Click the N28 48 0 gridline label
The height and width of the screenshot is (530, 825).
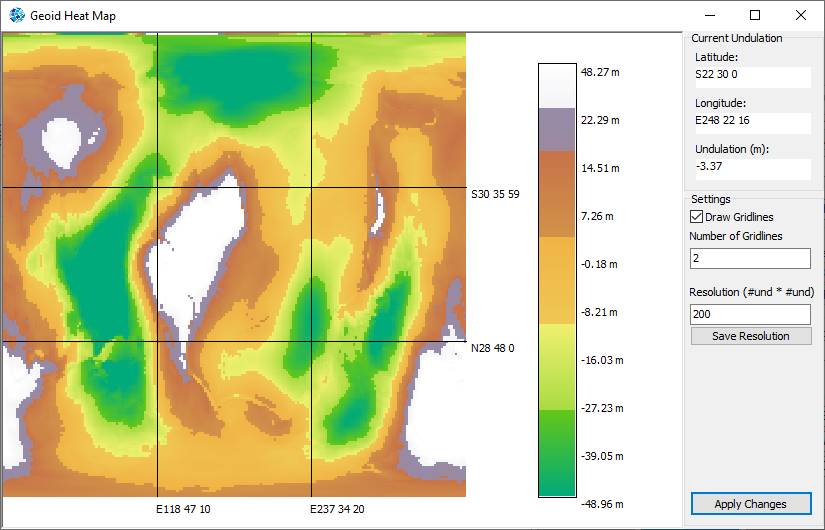click(x=492, y=348)
